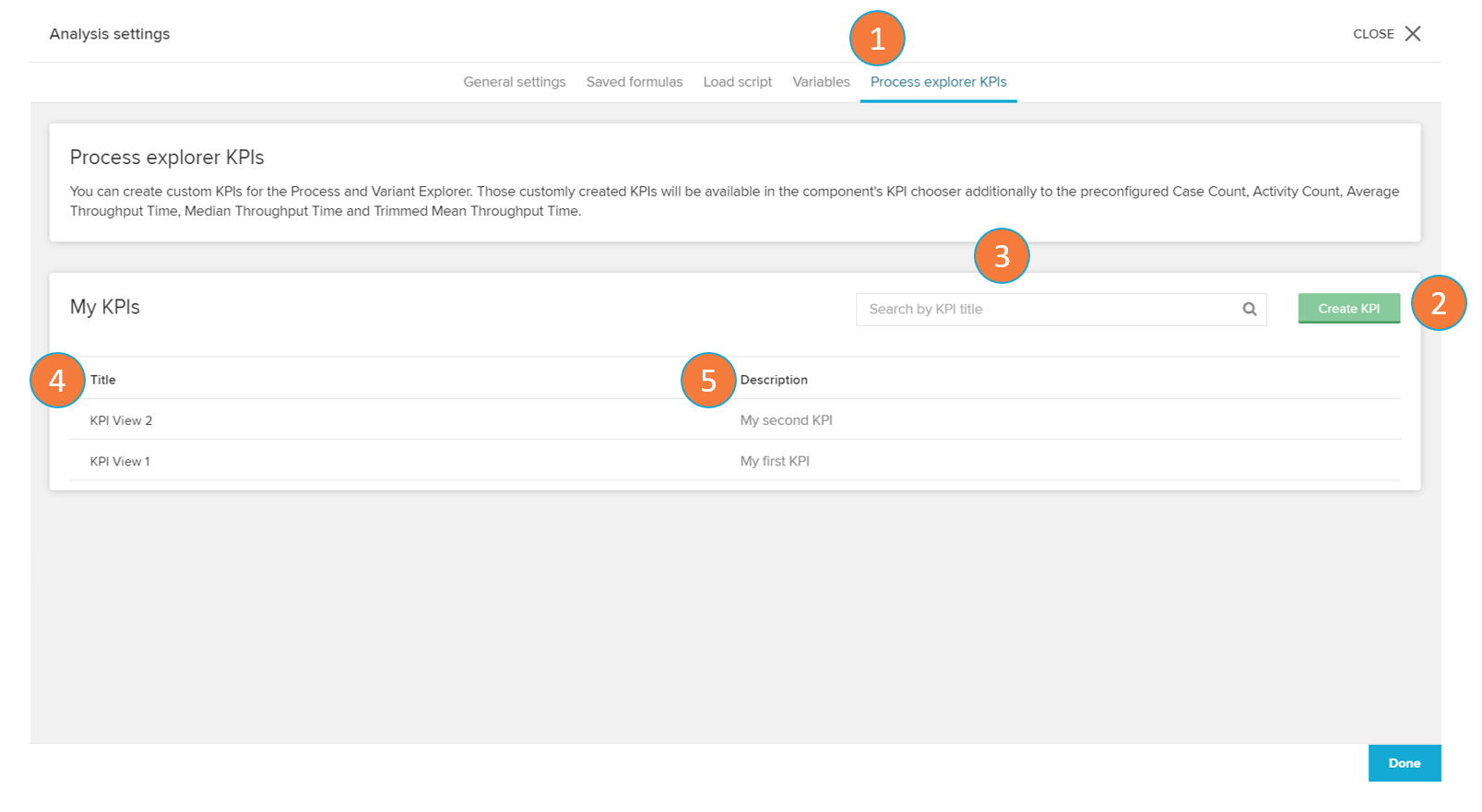The width and height of the screenshot is (1482, 812).
Task: Click the Title column header
Action: 103,380
